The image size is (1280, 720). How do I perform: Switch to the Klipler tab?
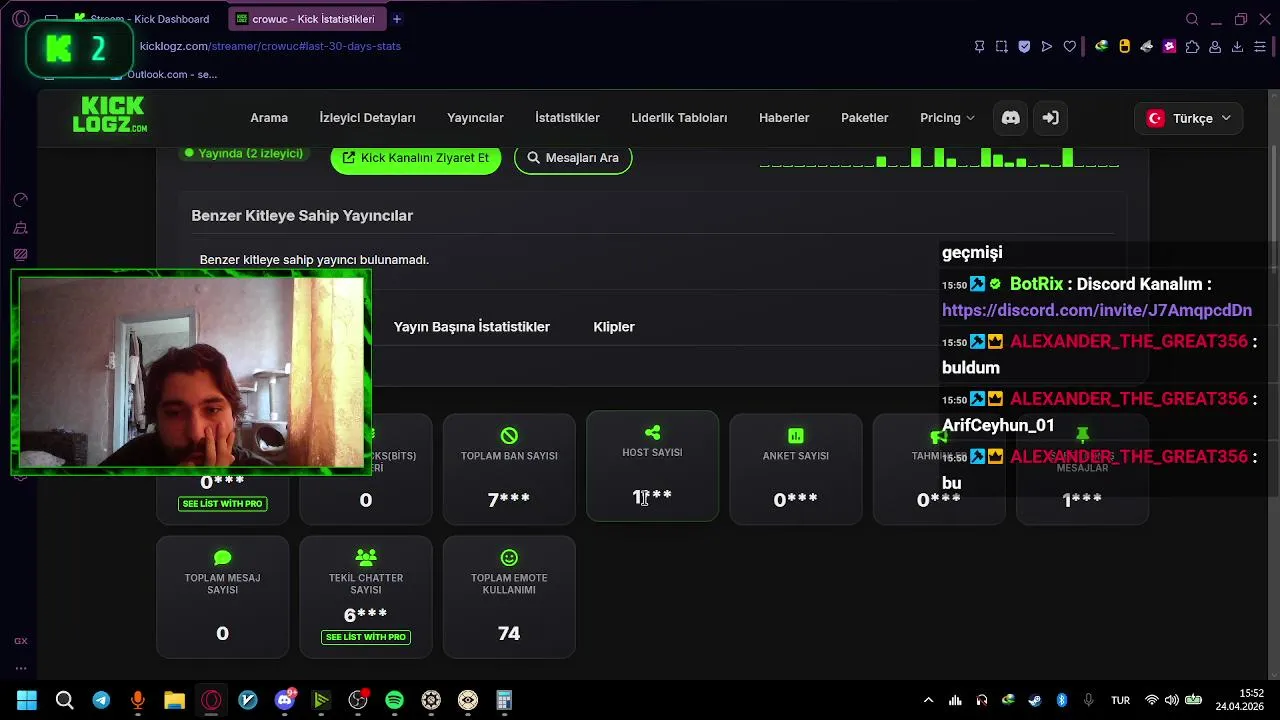tap(614, 327)
